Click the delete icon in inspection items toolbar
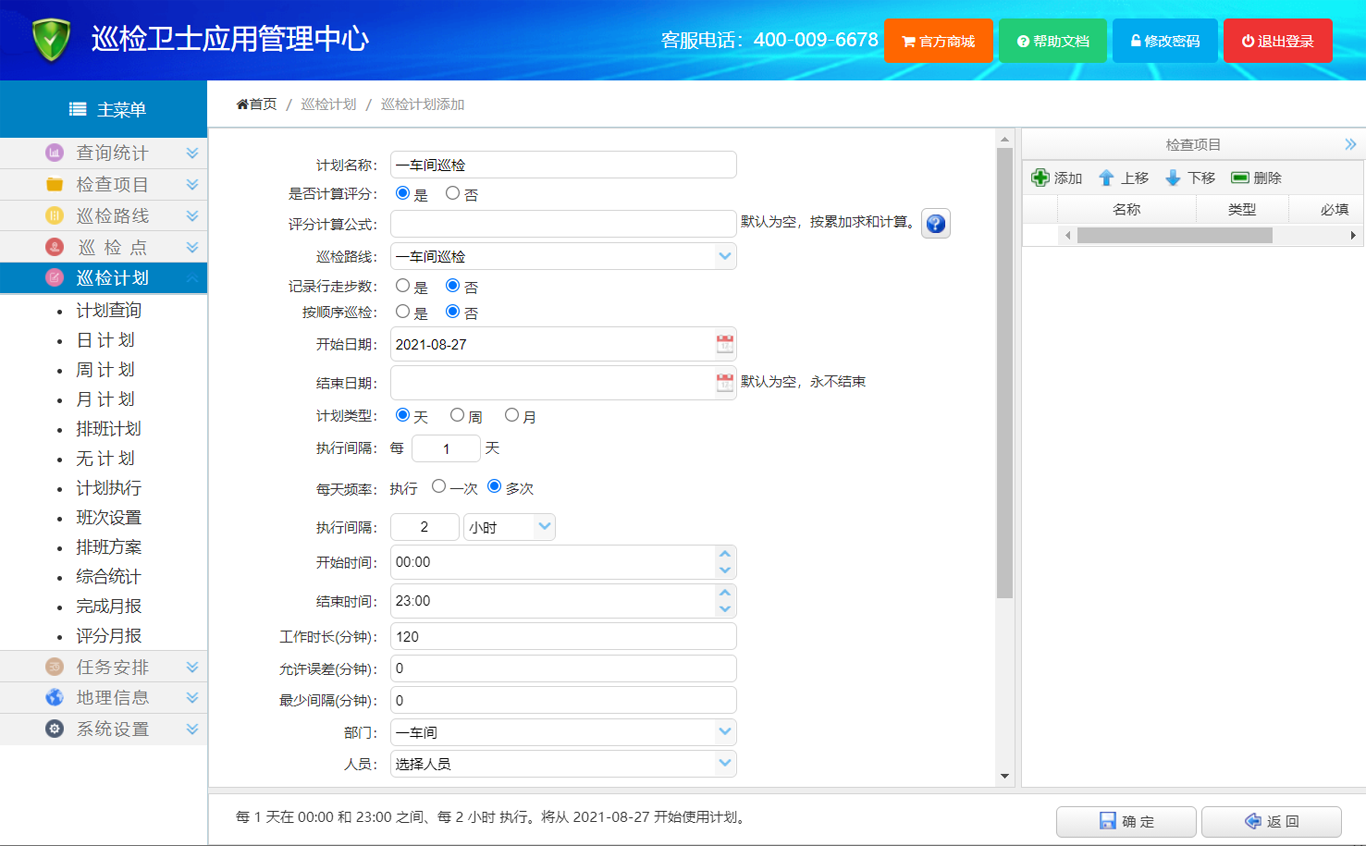This screenshot has height=846, width=1366. click(x=1240, y=178)
